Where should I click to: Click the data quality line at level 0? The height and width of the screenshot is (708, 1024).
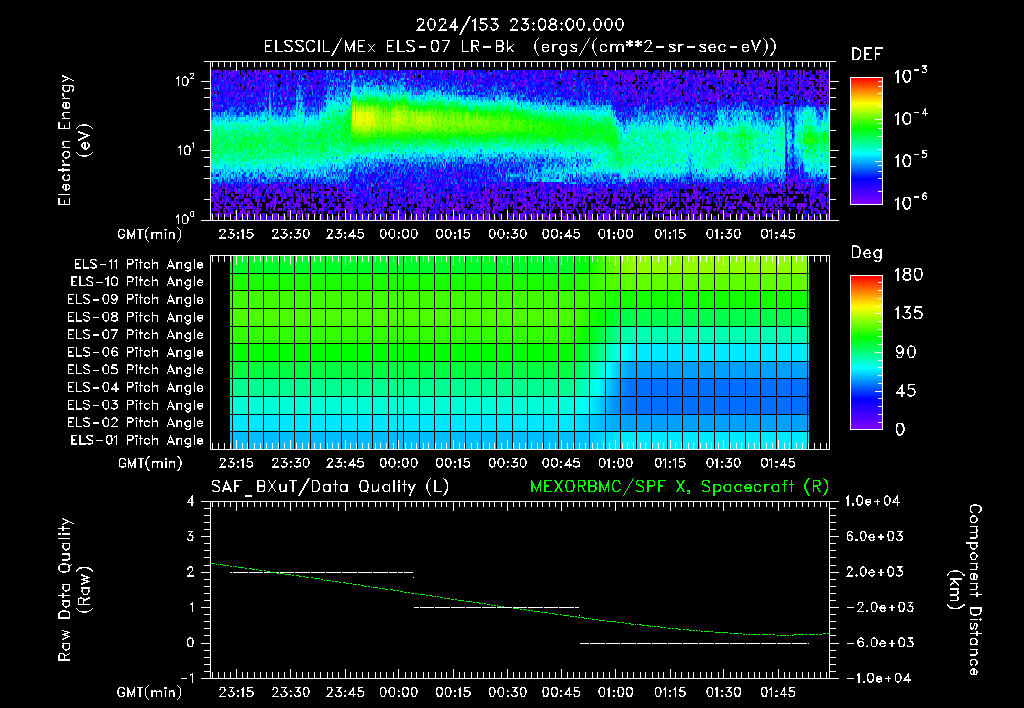tap(694, 643)
